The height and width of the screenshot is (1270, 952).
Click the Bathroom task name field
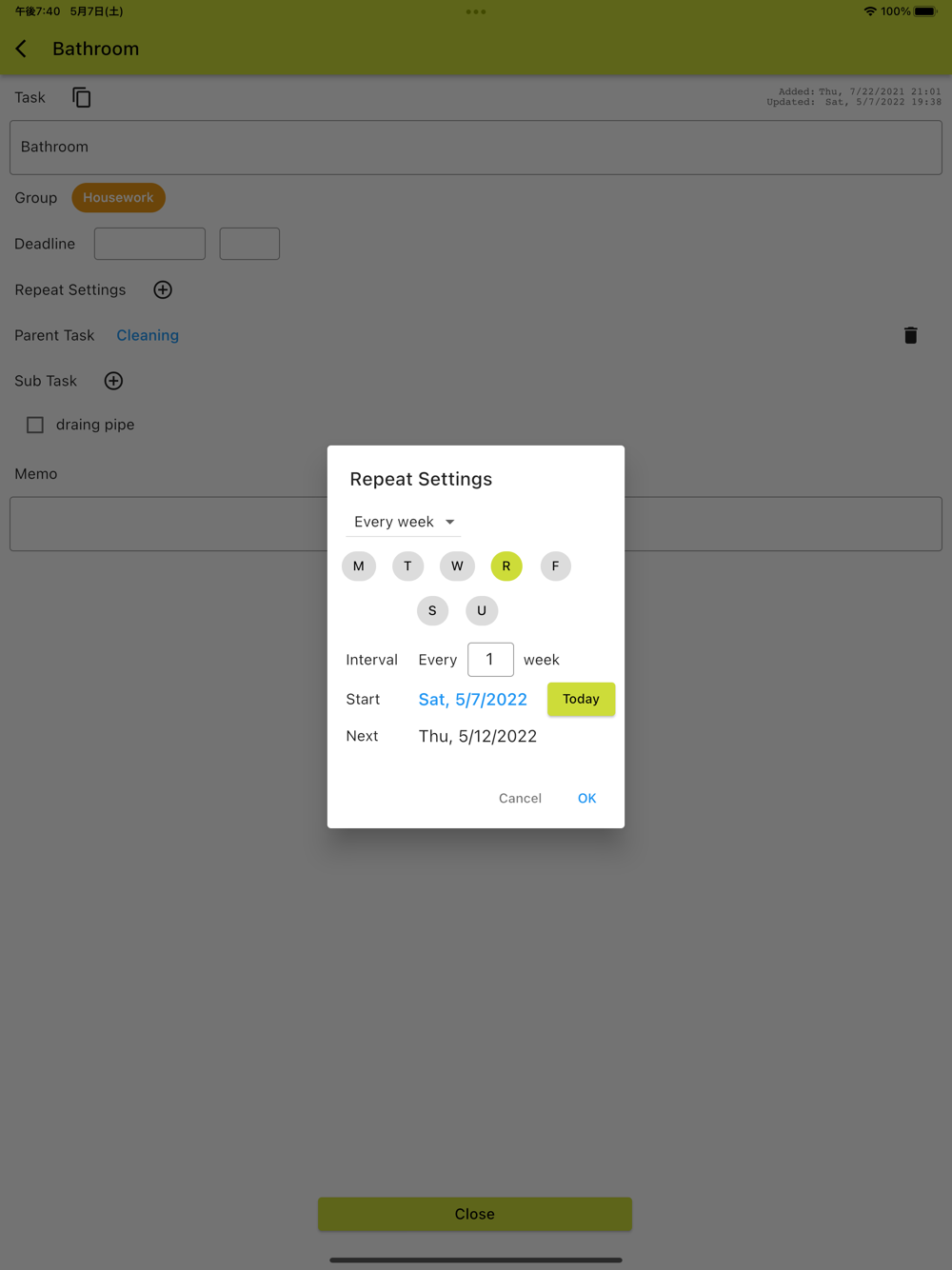click(476, 148)
